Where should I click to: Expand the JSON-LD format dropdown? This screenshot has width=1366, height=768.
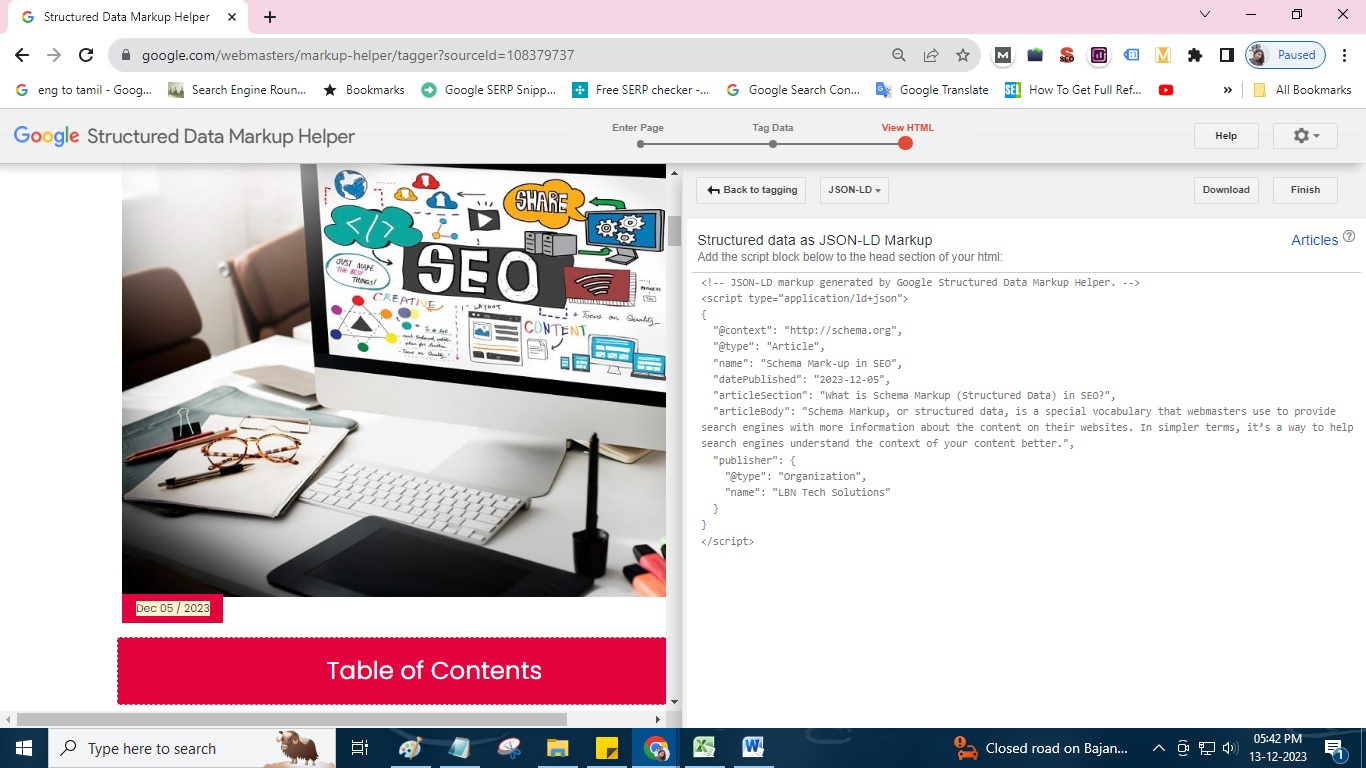pos(854,190)
